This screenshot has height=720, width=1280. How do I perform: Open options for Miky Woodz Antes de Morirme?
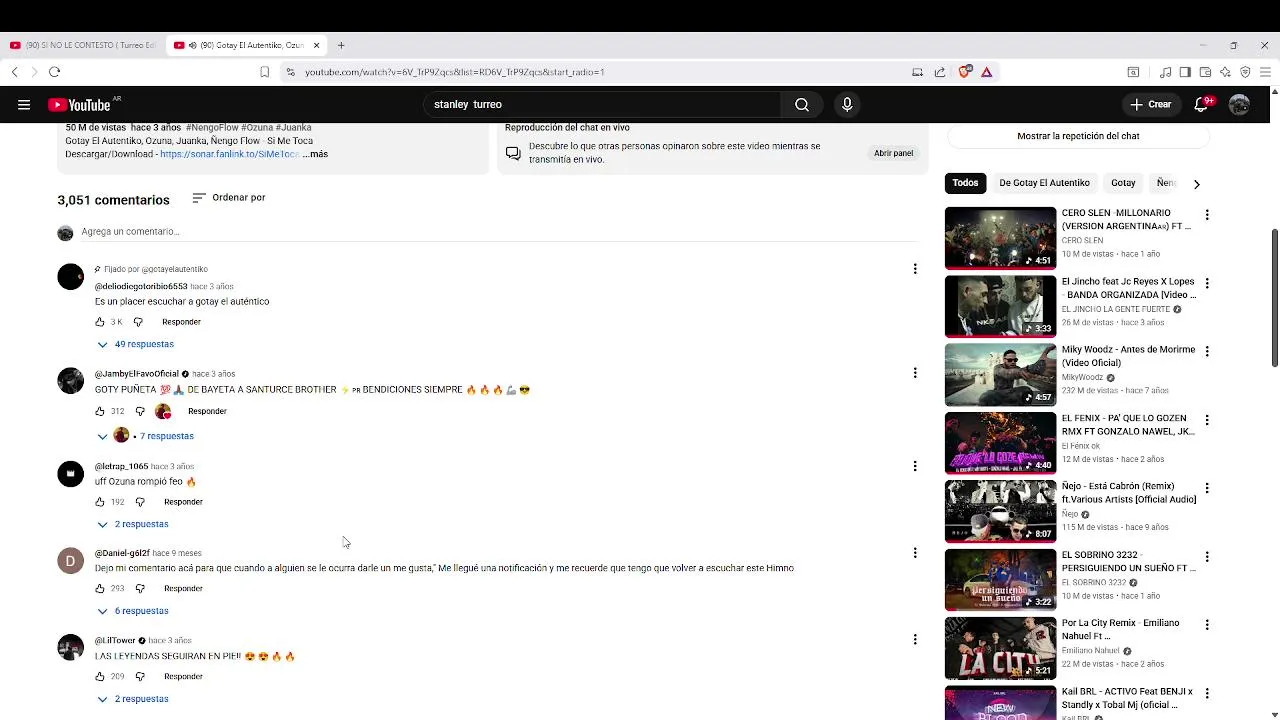click(x=1207, y=352)
